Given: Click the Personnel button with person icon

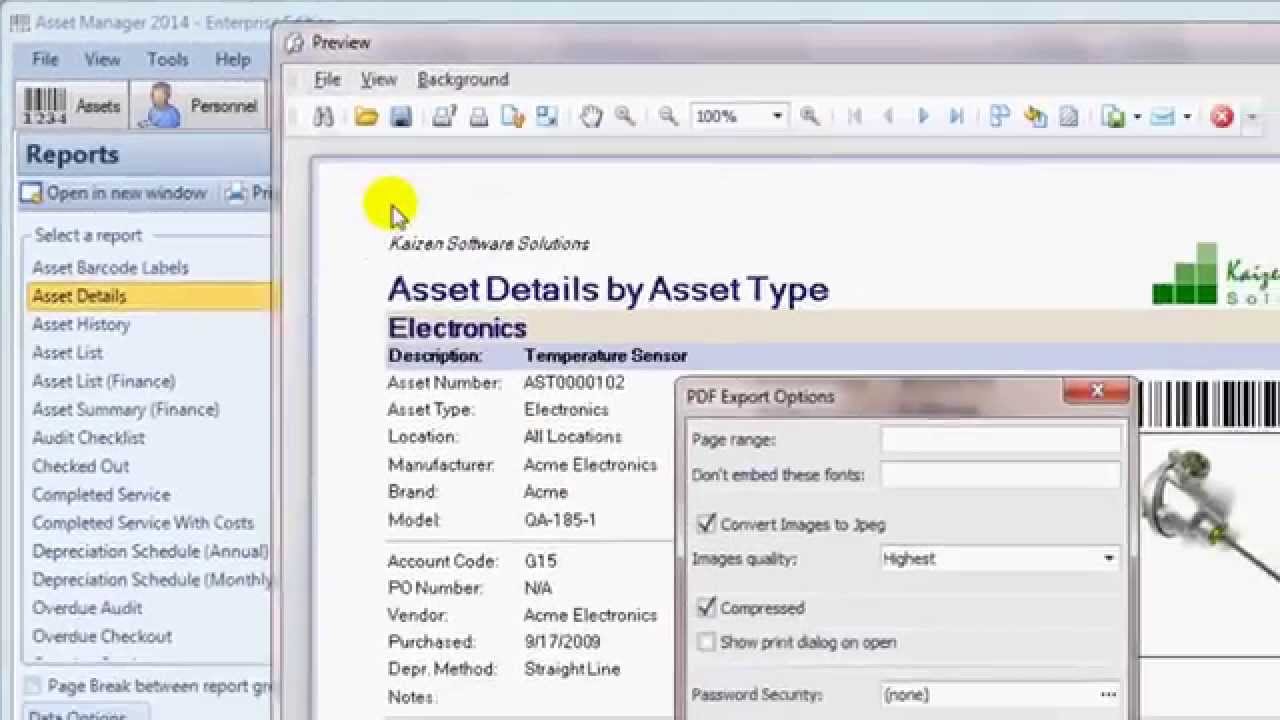Looking at the screenshot, I should pos(199,106).
